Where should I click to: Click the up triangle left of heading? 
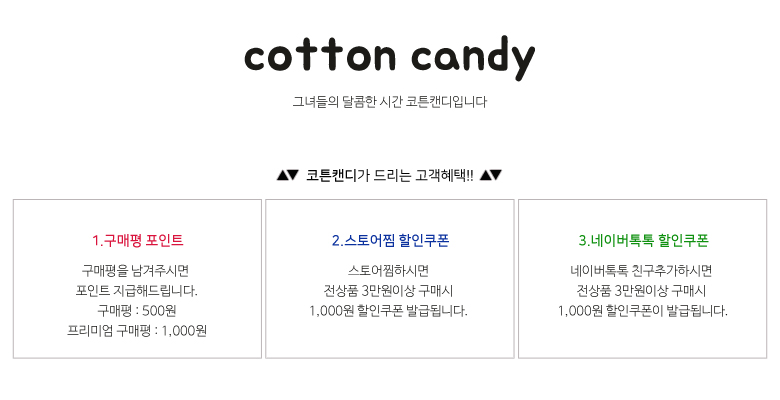tap(282, 175)
